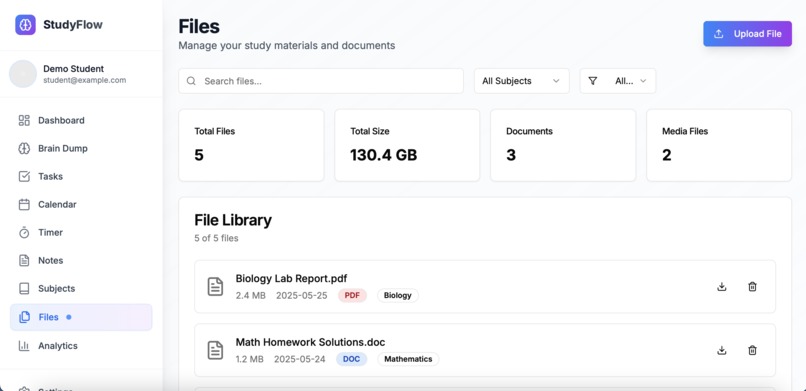Click the Math Homework Solutions.doc file name

310,342
